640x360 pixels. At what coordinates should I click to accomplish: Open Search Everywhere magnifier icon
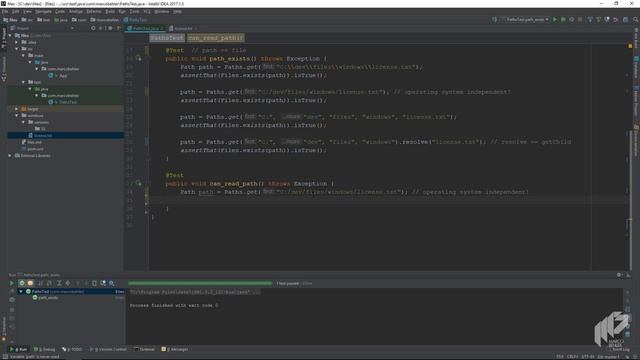636,20
